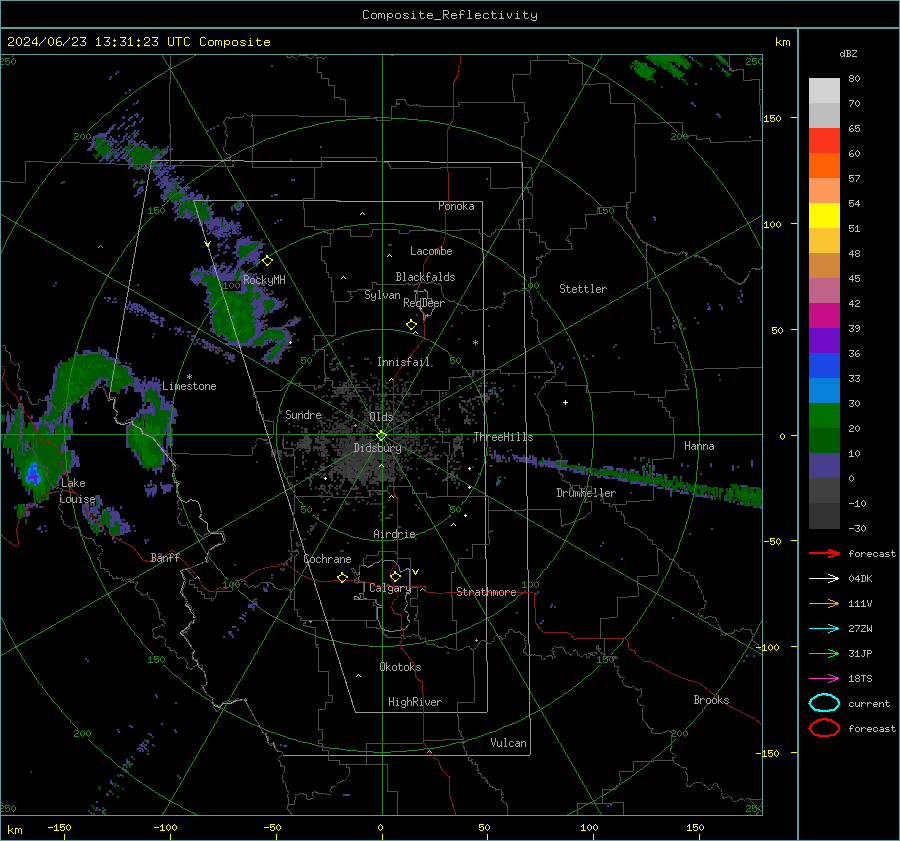Viewport: 900px width, 841px height.
Task: Click the dBZ legend heading
Action: tap(848, 54)
